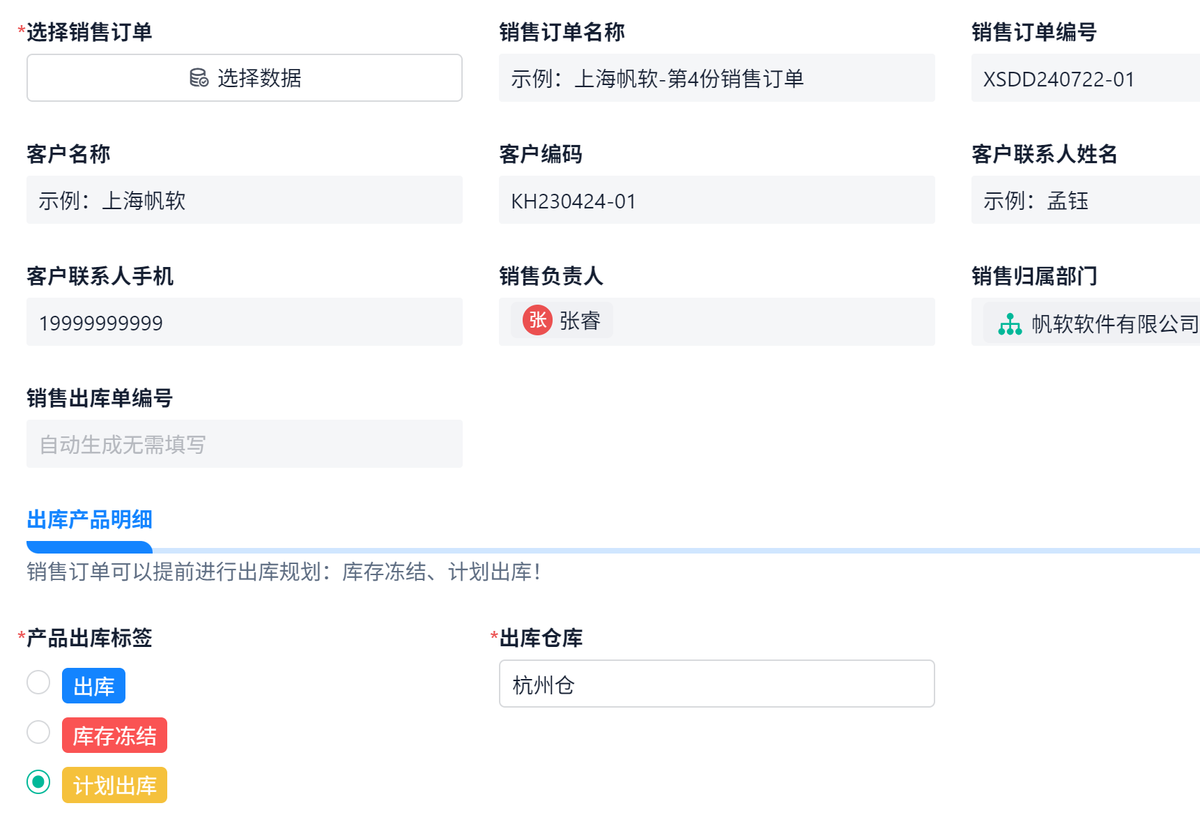Image resolution: width=1200 pixels, height=831 pixels.
Task: Click the 销售出库单编号 auto-generated field
Action: tap(244, 444)
